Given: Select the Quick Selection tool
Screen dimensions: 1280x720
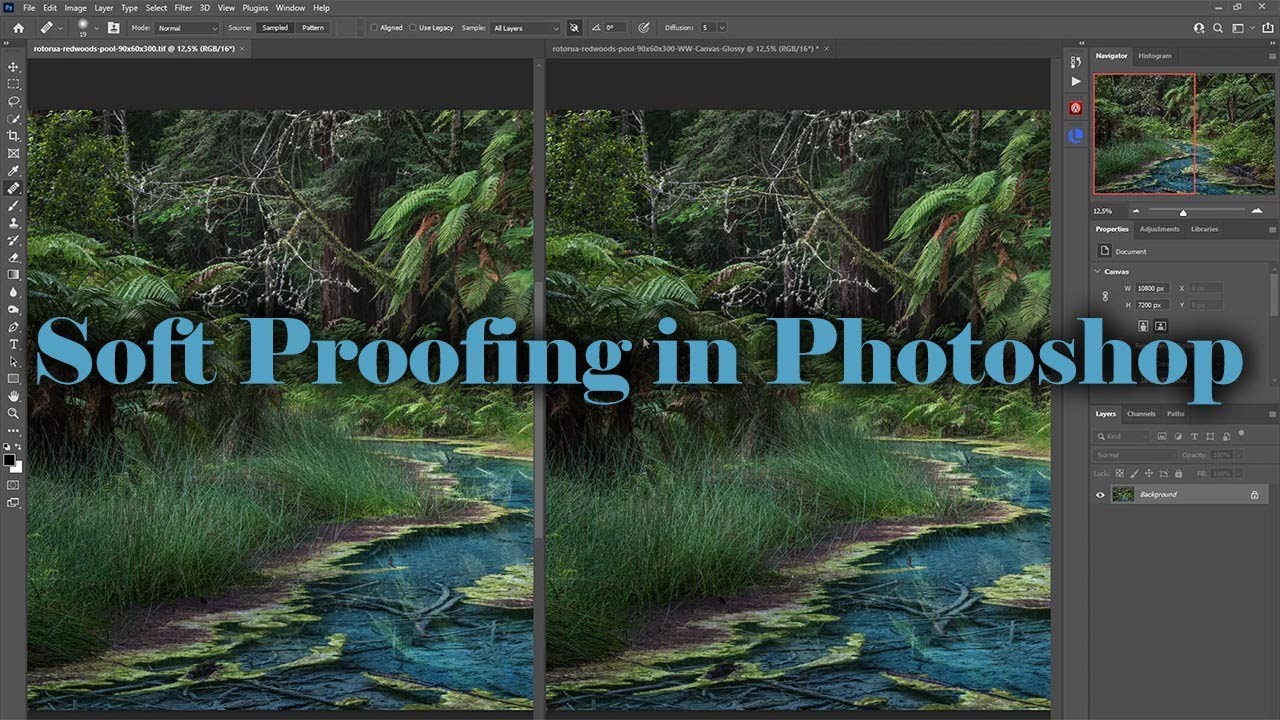Looking at the screenshot, I should click(x=13, y=119).
